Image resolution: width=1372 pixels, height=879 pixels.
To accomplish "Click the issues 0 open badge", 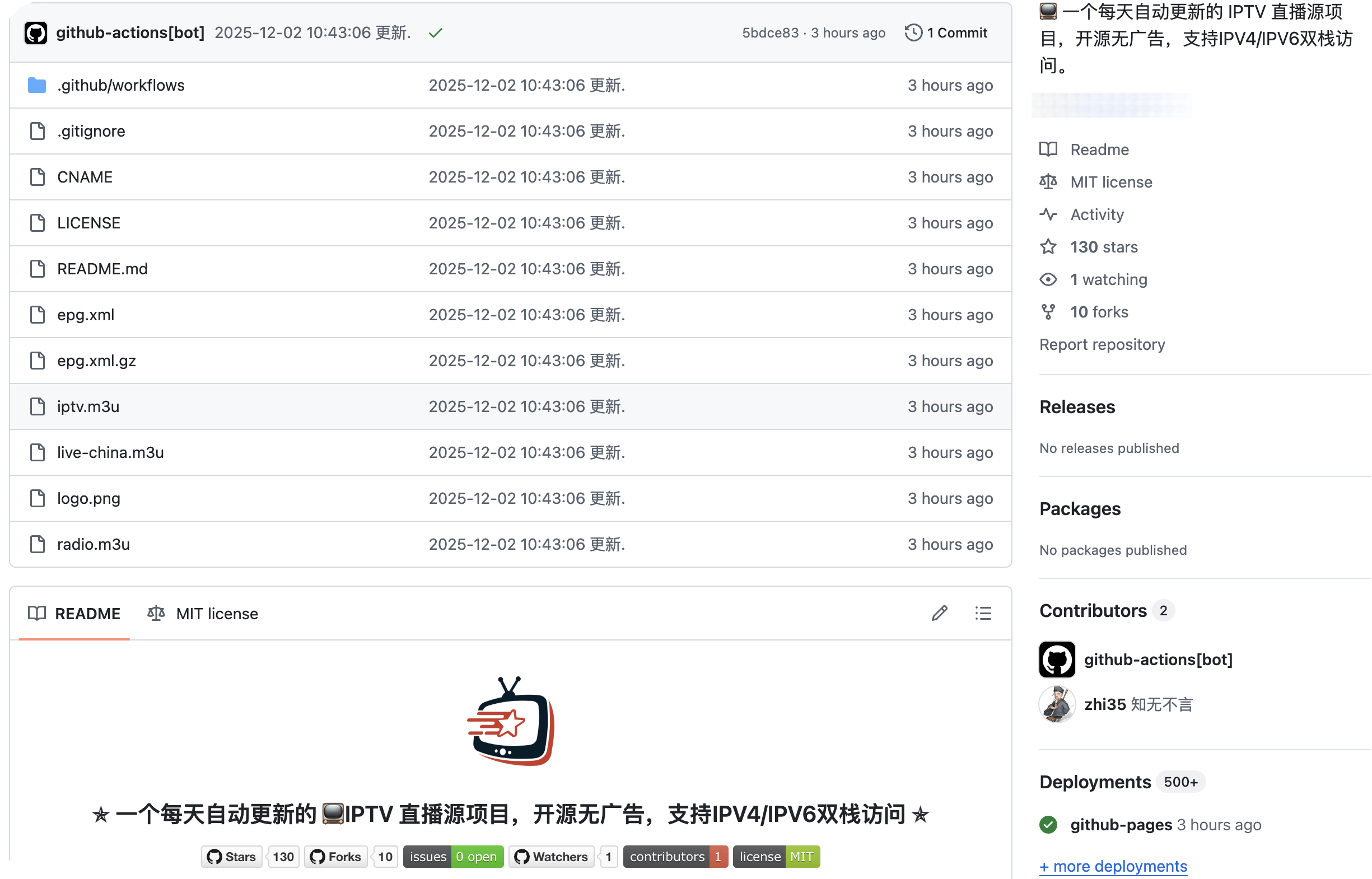I will 453,856.
